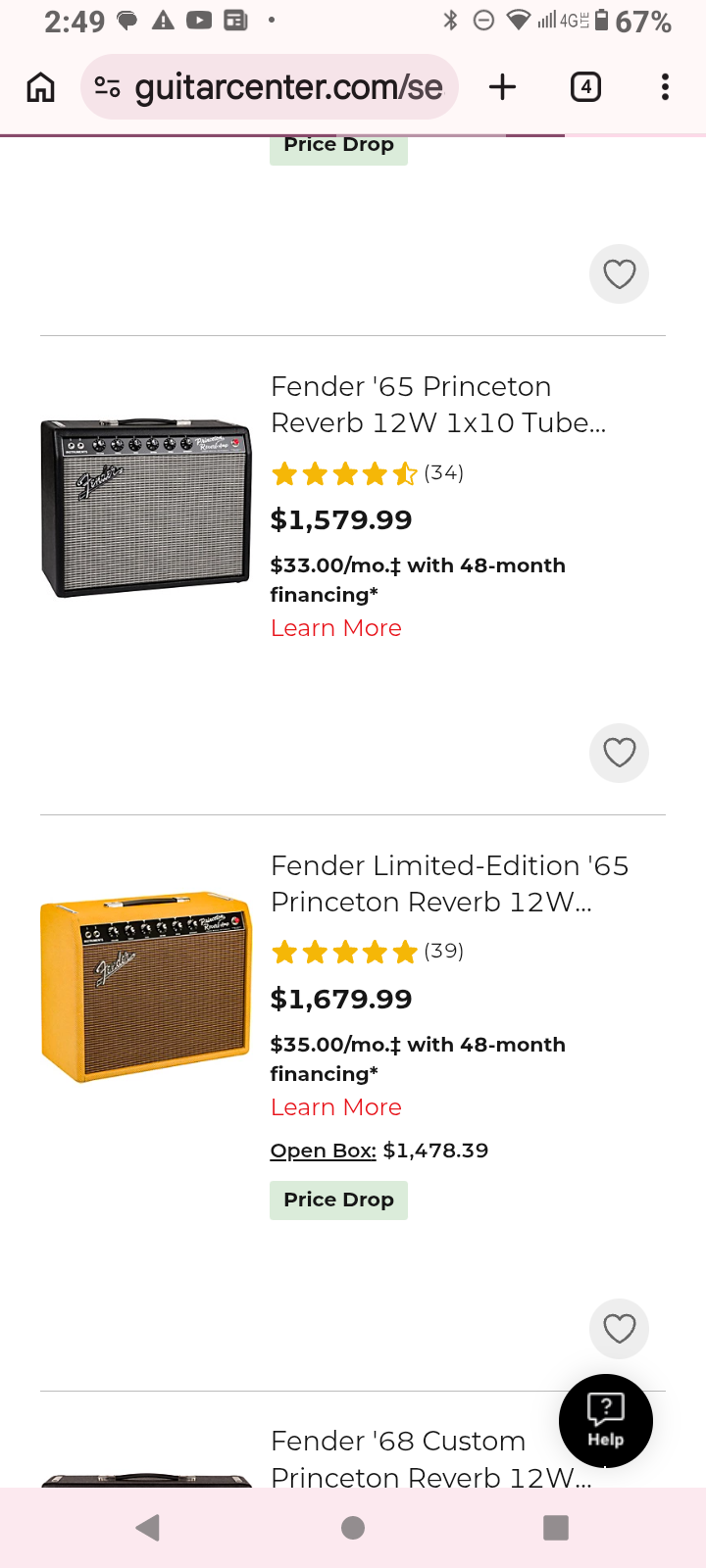Open Fender '68 Custom Princeton Reverb listing
This screenshot has width=706, height=1568.
click(430, 1458)
